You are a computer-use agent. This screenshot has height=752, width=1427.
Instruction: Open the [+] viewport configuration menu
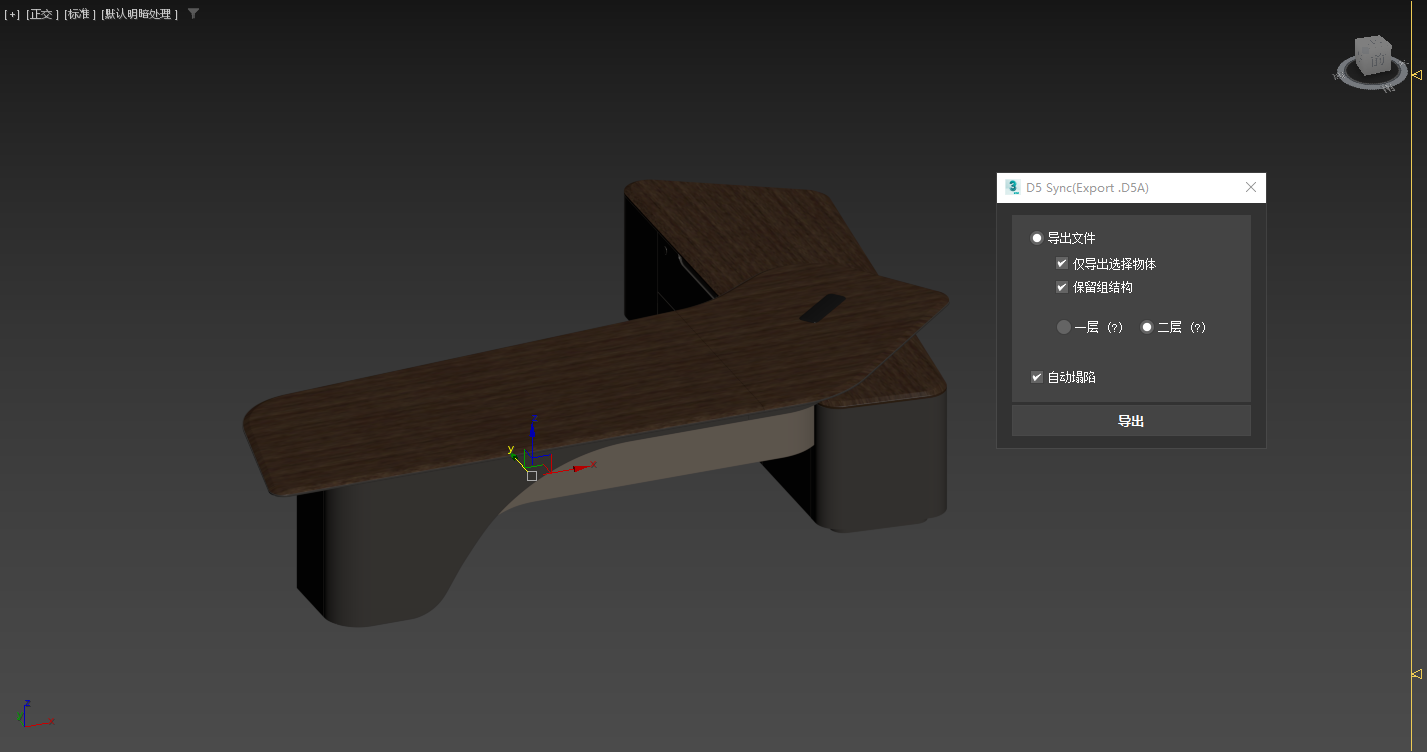coord(10,13)
